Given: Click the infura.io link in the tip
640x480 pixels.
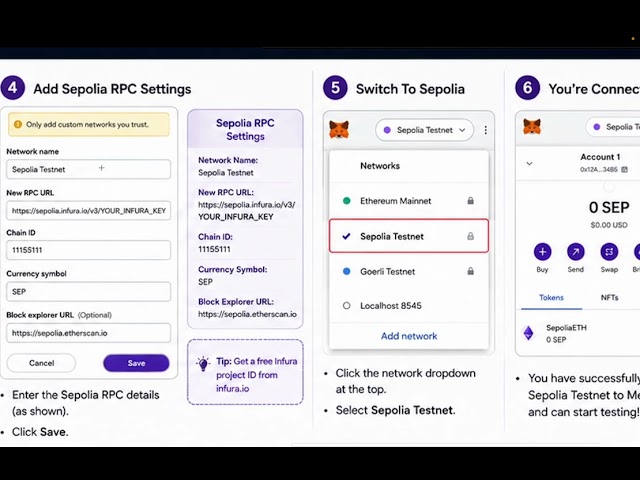Looking at the screenshot, I should point(232,389).
